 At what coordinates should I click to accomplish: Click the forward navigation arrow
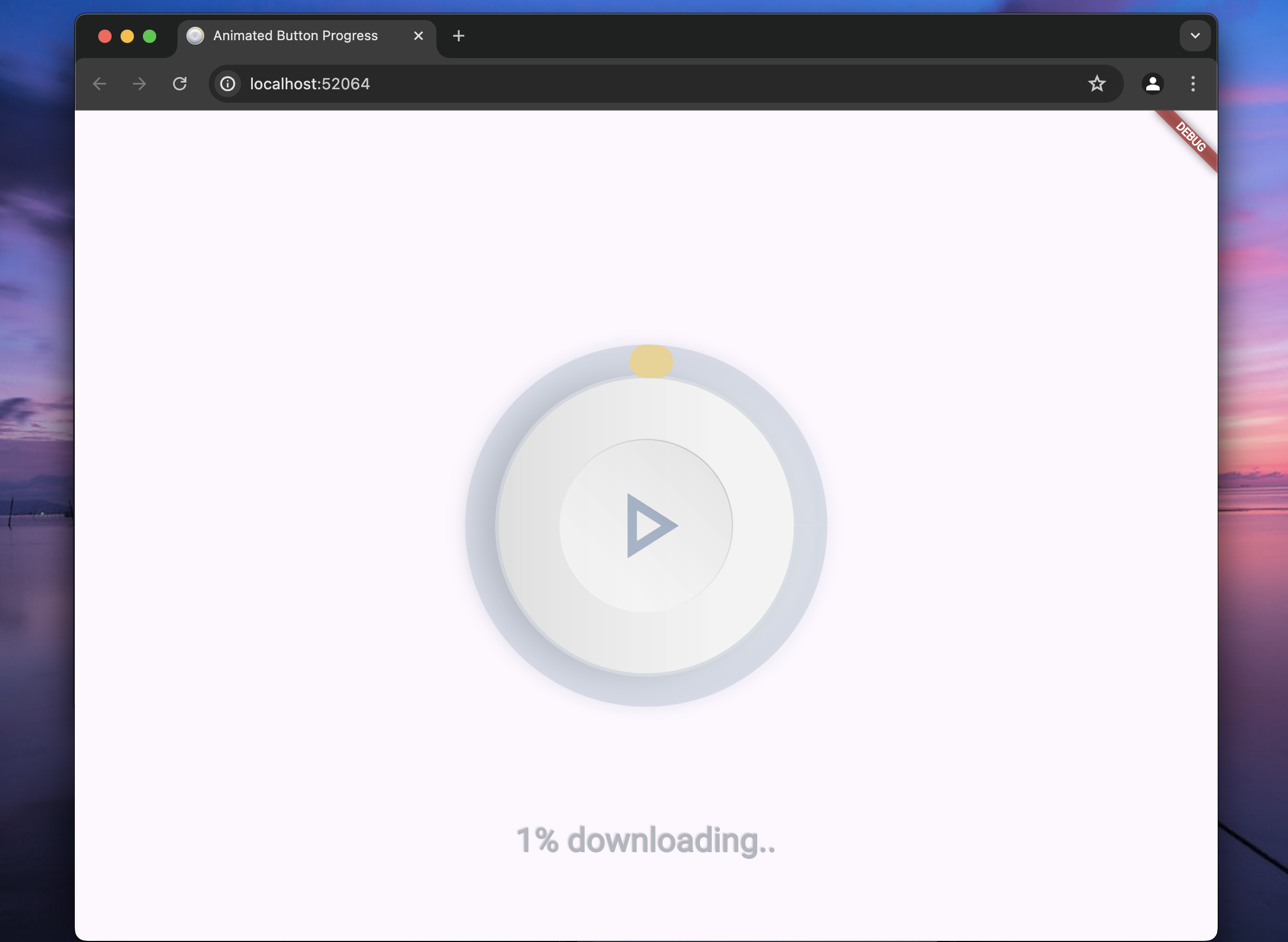point(139,84)
